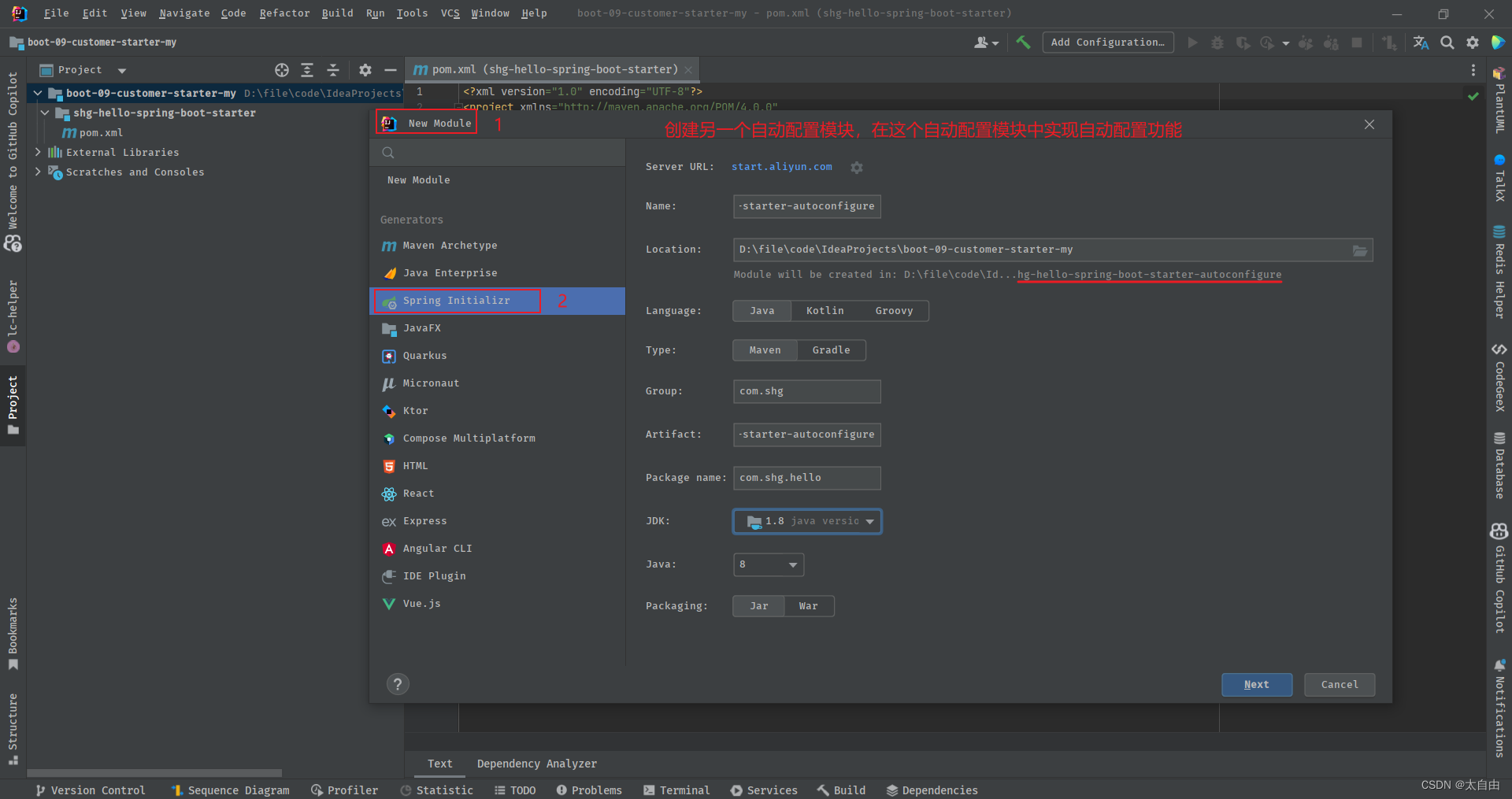This screenshot has height=799, width=1512.
Task: Open the Structure tool window
Action: coord(13,729)
